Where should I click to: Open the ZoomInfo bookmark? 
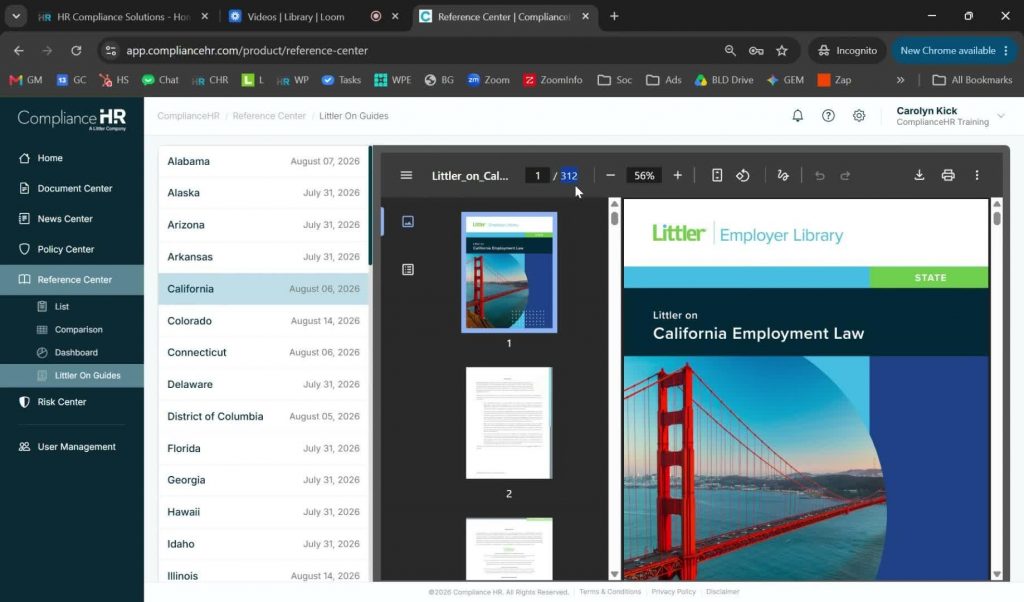tap(552, 80)
